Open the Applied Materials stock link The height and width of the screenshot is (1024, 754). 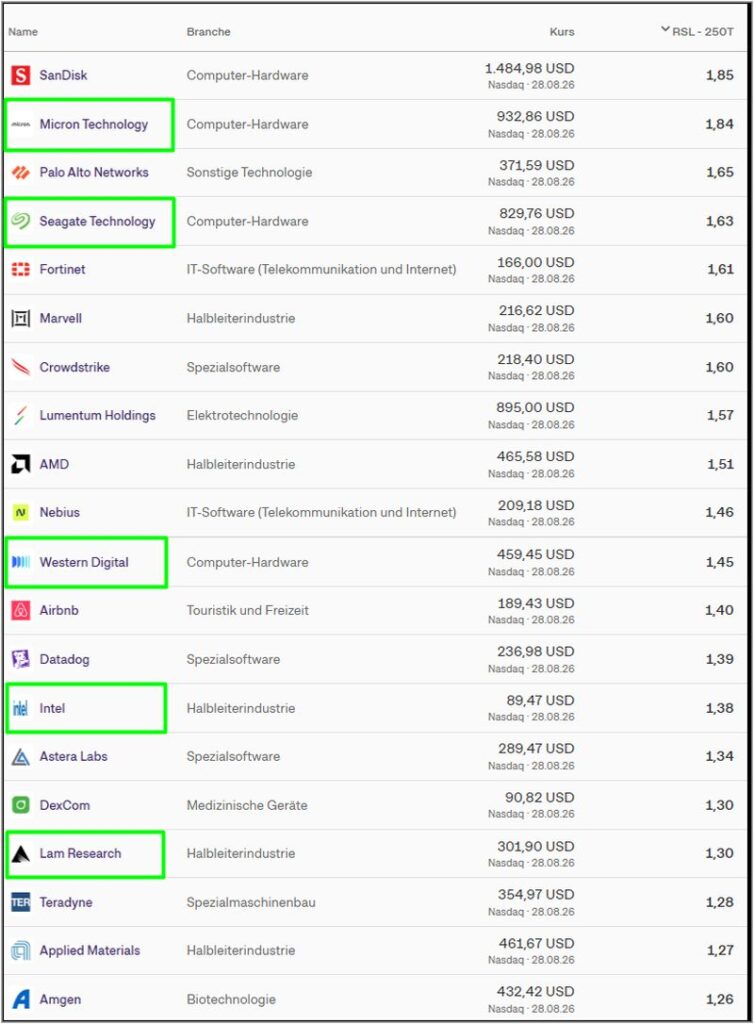(90, 951)
